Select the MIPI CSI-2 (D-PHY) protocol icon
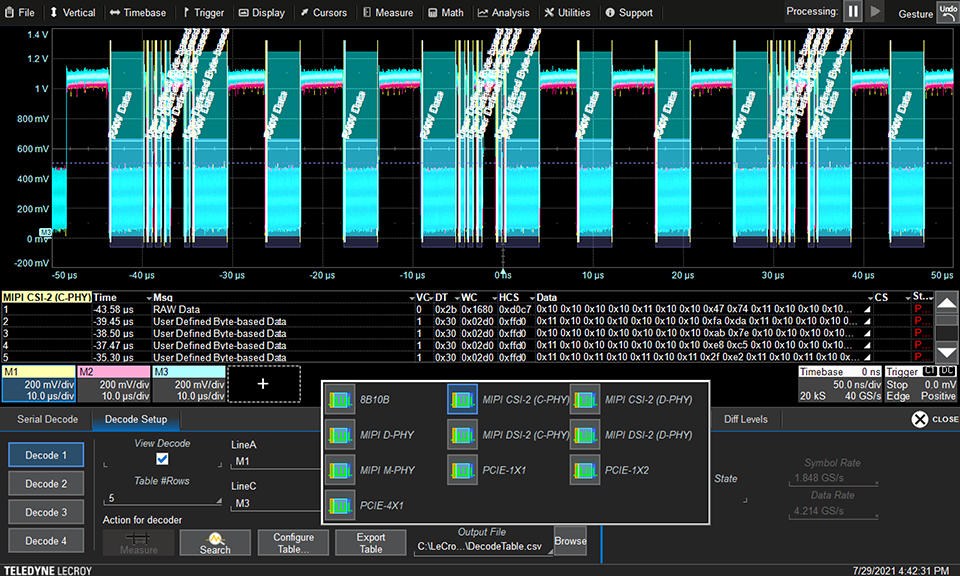Screen dimensions: 960x576 coord(585,400)
